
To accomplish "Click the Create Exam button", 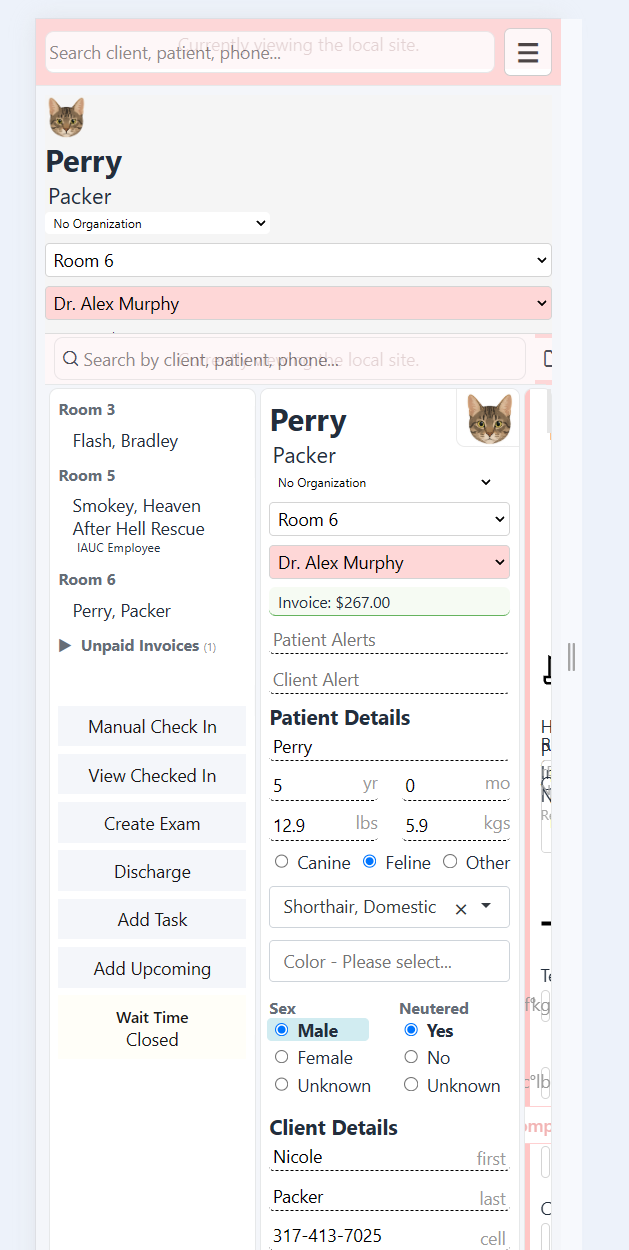I will tap(152, 824).
